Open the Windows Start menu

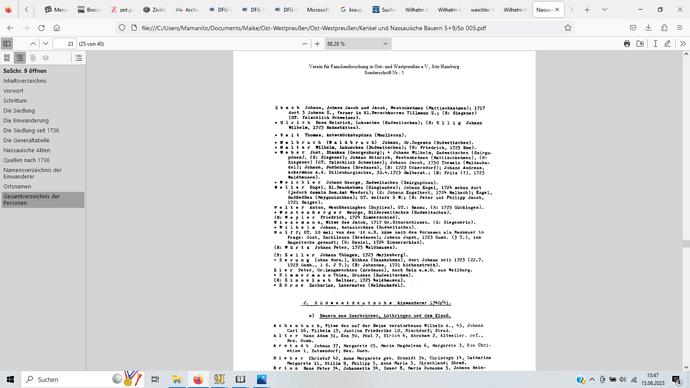coord(10,379)
